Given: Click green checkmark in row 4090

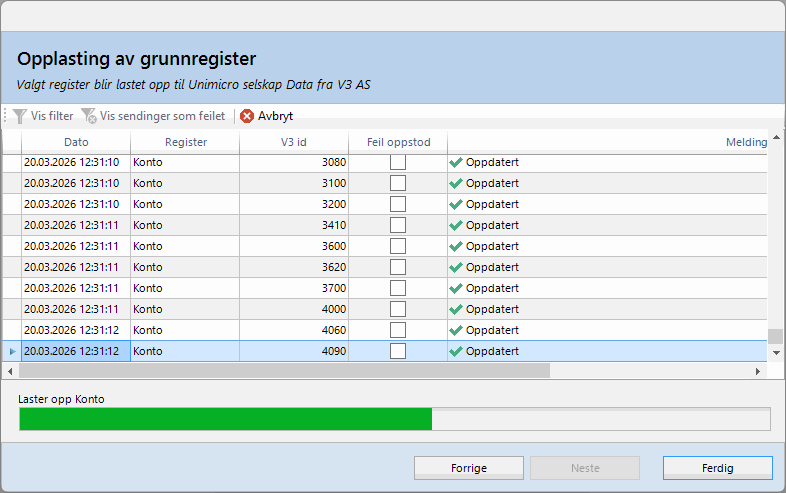Looking at the screenshot, I should (456, 351).
